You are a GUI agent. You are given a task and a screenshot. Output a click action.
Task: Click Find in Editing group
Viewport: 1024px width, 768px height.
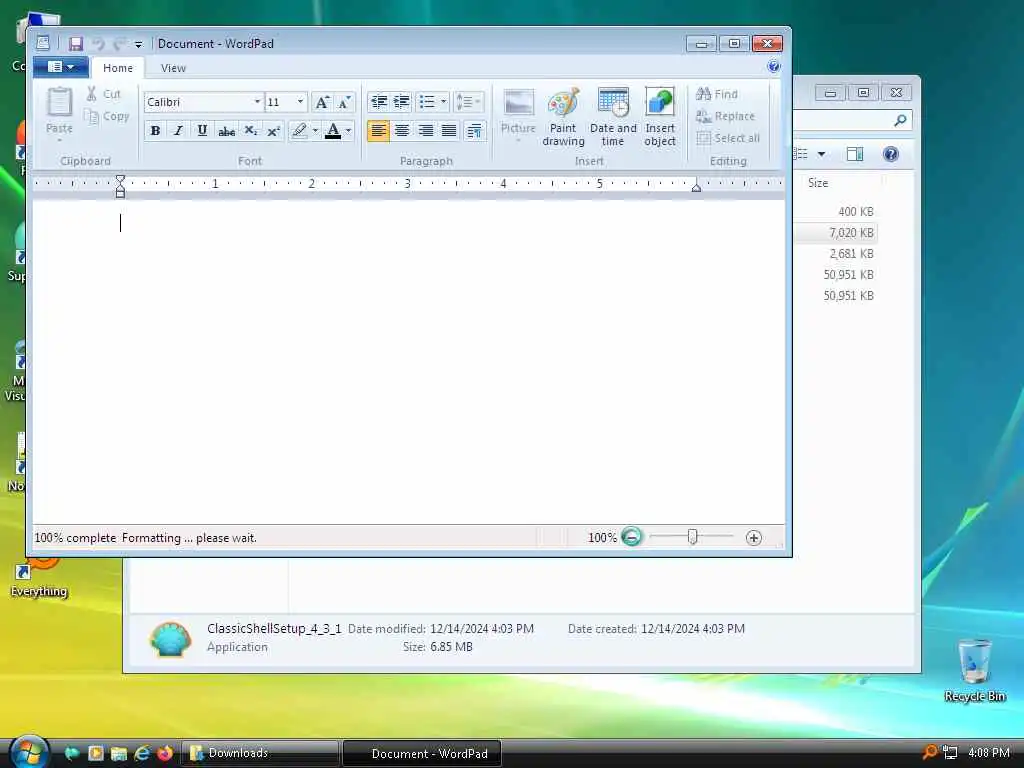[x=716, y=94]
